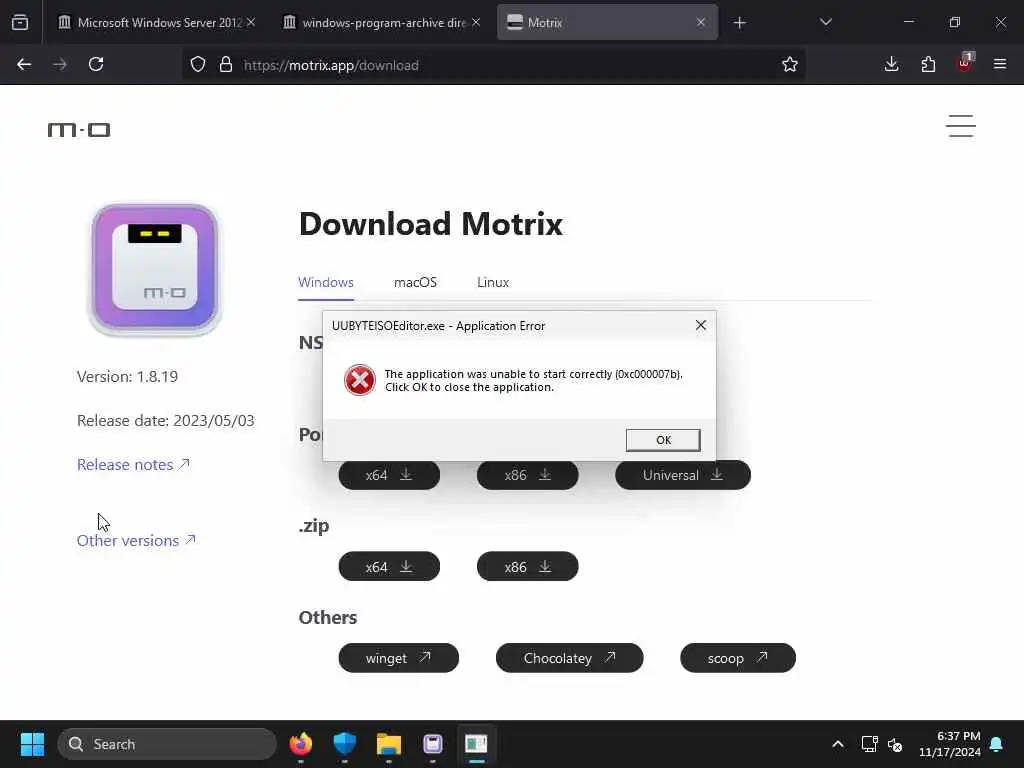Go back to the previous page
The width and height of the screenshot is (1024, 768).
(24, 65)
